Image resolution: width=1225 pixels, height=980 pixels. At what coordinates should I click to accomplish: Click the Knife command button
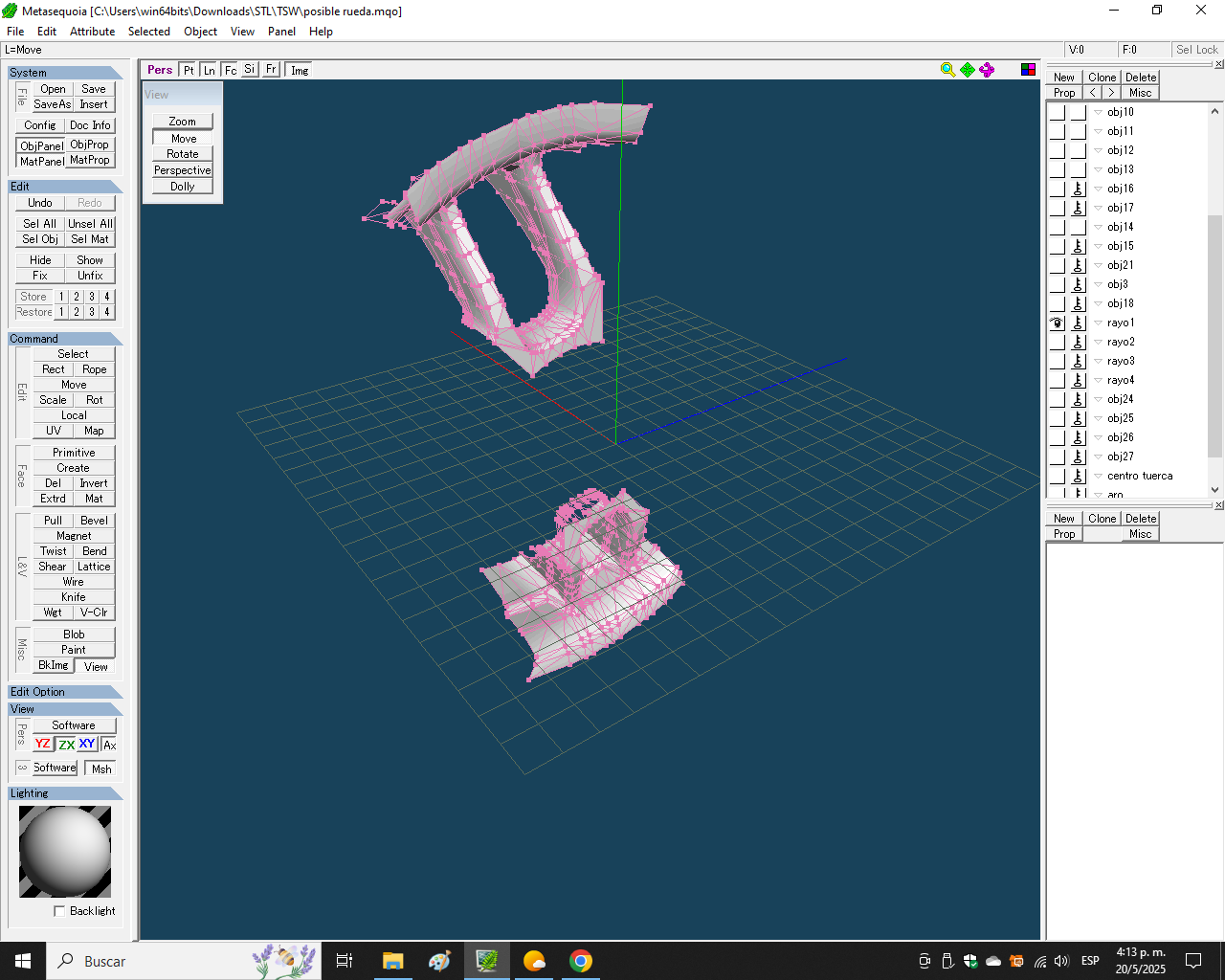[74, 597]
